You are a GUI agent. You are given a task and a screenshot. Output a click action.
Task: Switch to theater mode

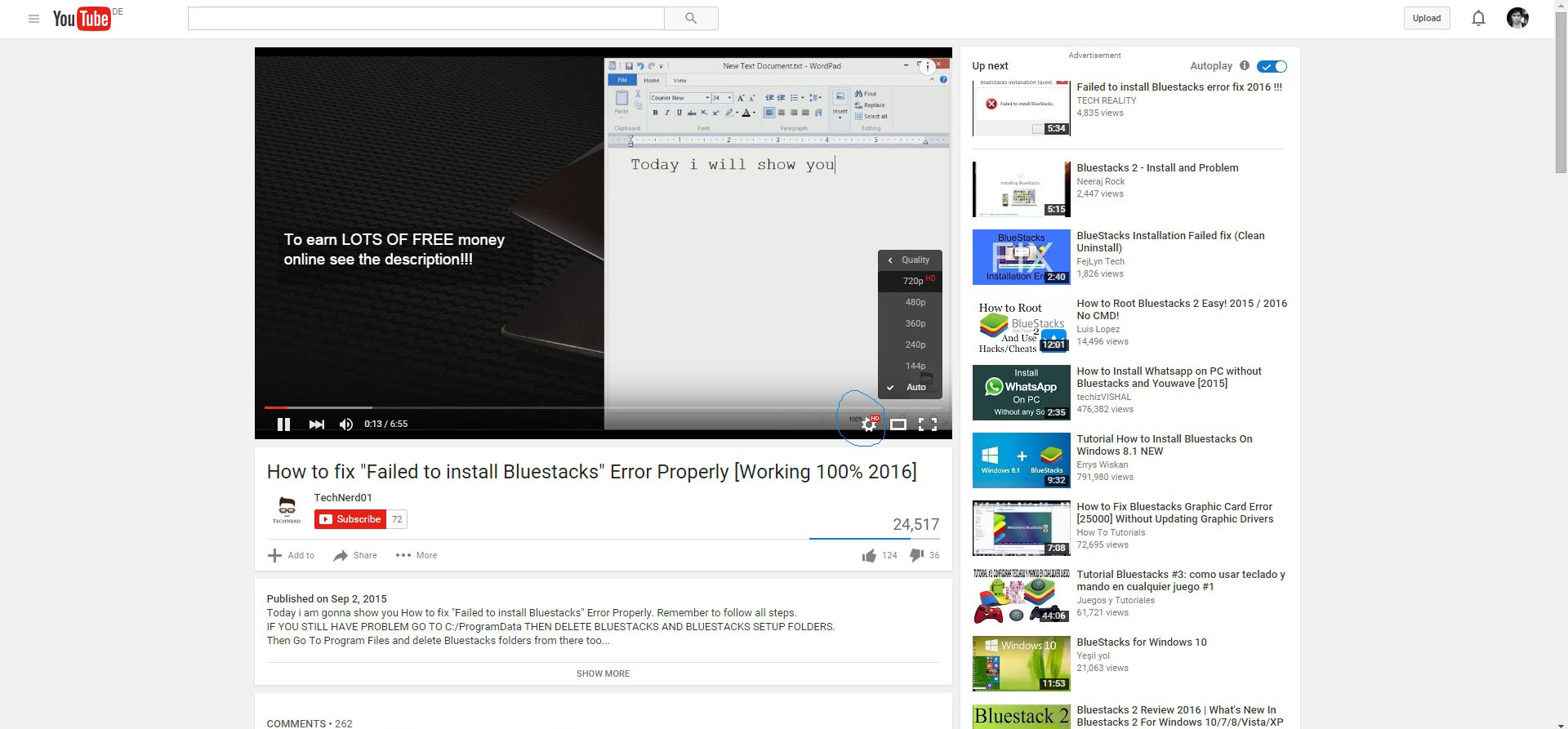click(898, 424)
